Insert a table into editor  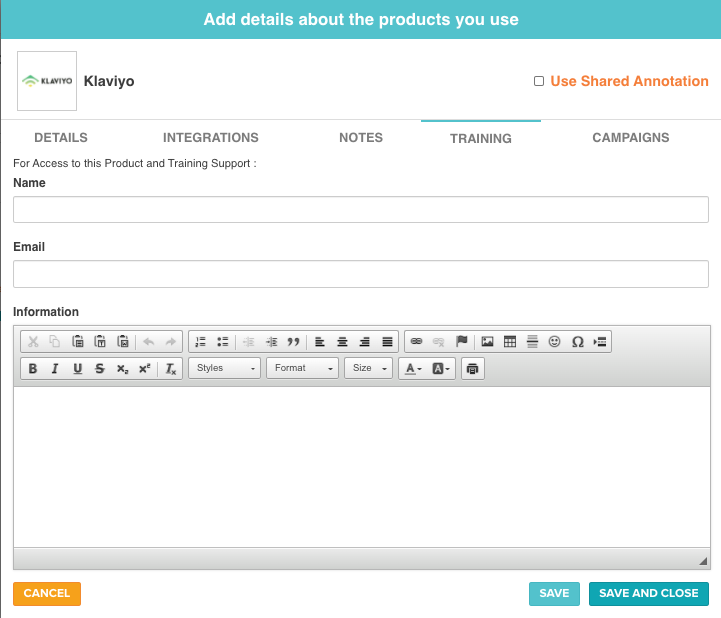coord(510,342)
